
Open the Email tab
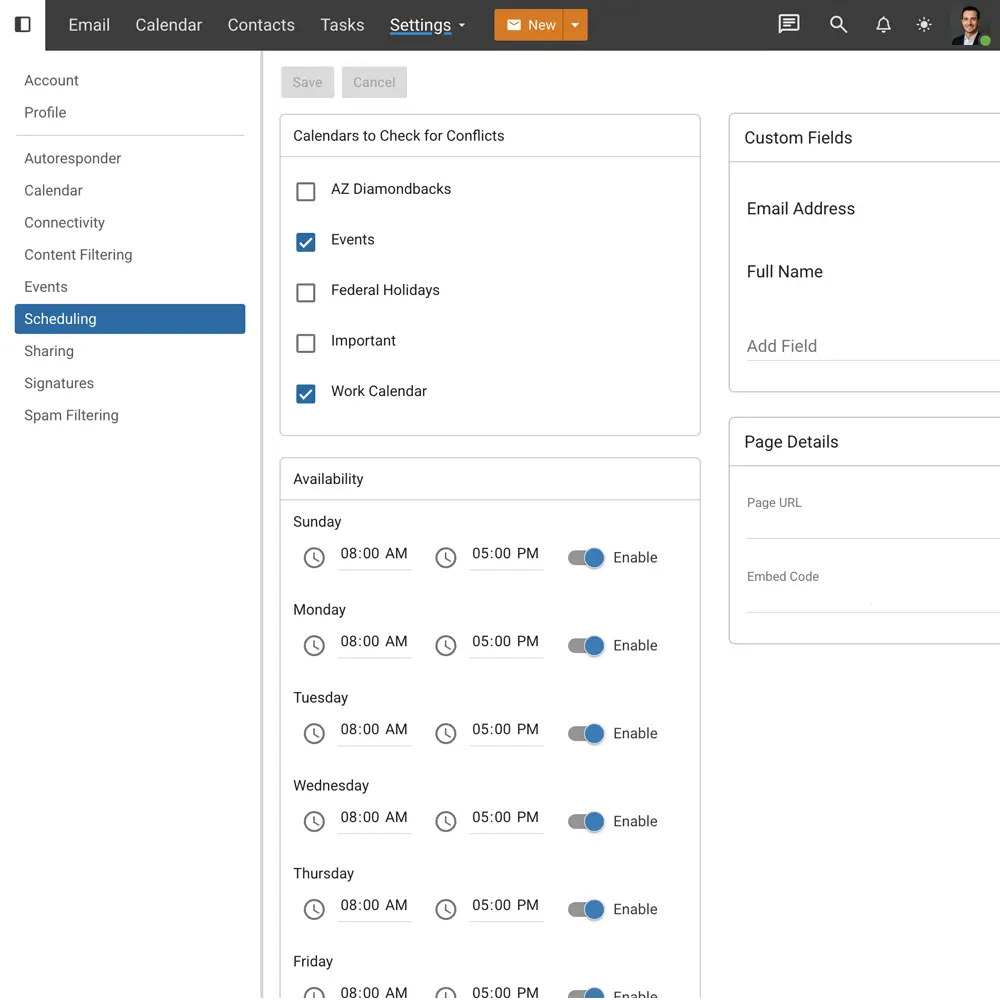point(89,25)
